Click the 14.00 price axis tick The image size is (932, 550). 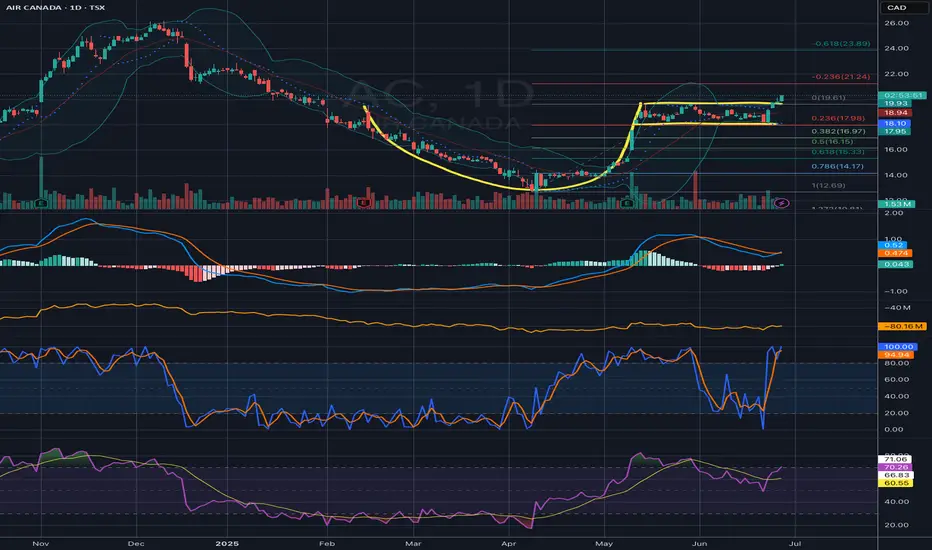[x=896, y=175]
